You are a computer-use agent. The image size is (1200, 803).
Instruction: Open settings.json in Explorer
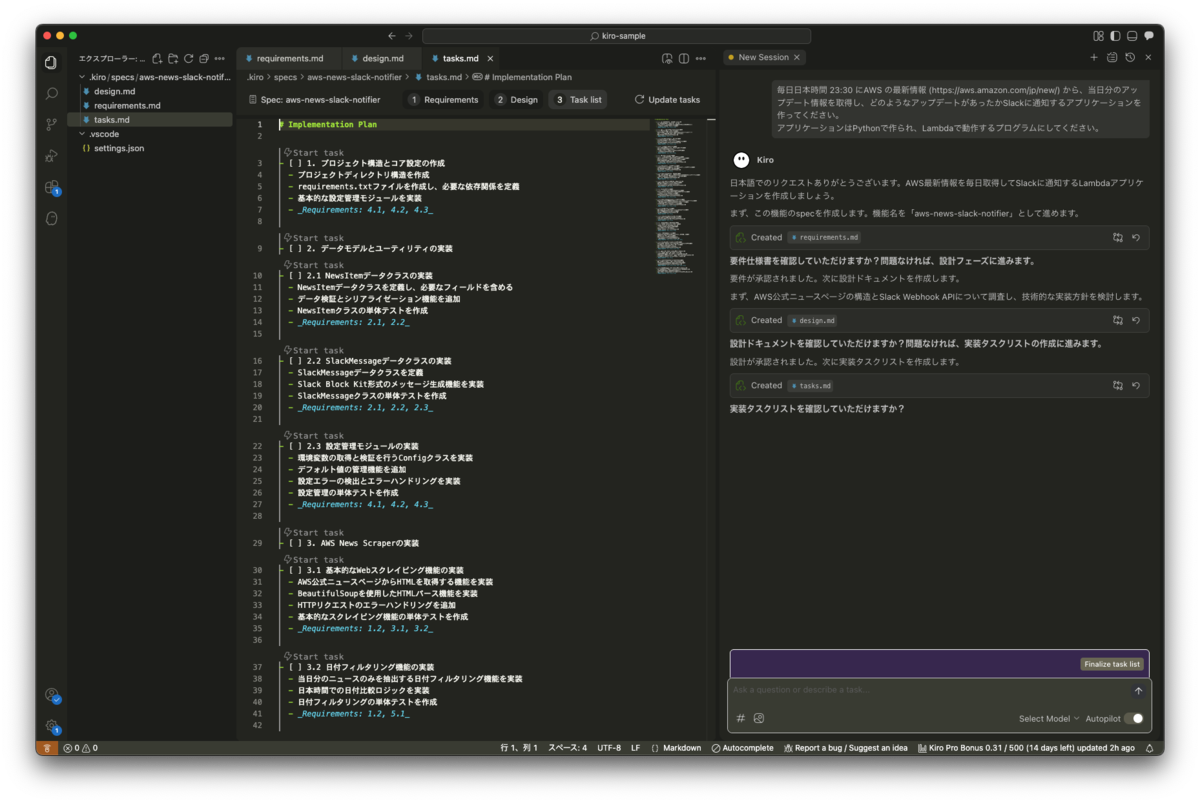[x=118, y=148]
